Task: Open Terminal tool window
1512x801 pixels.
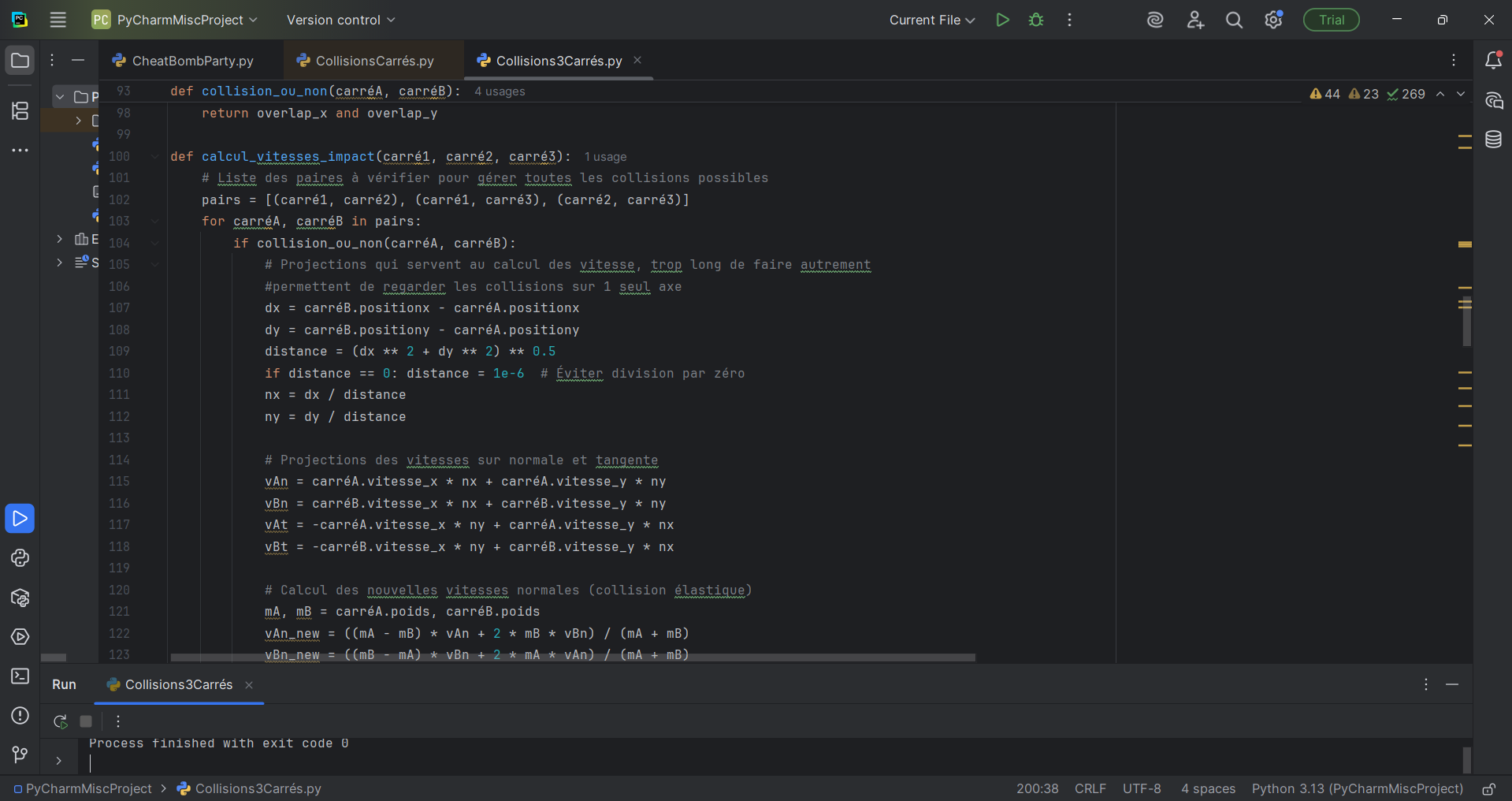Action: pyautogui.click(x=20, y=676)
